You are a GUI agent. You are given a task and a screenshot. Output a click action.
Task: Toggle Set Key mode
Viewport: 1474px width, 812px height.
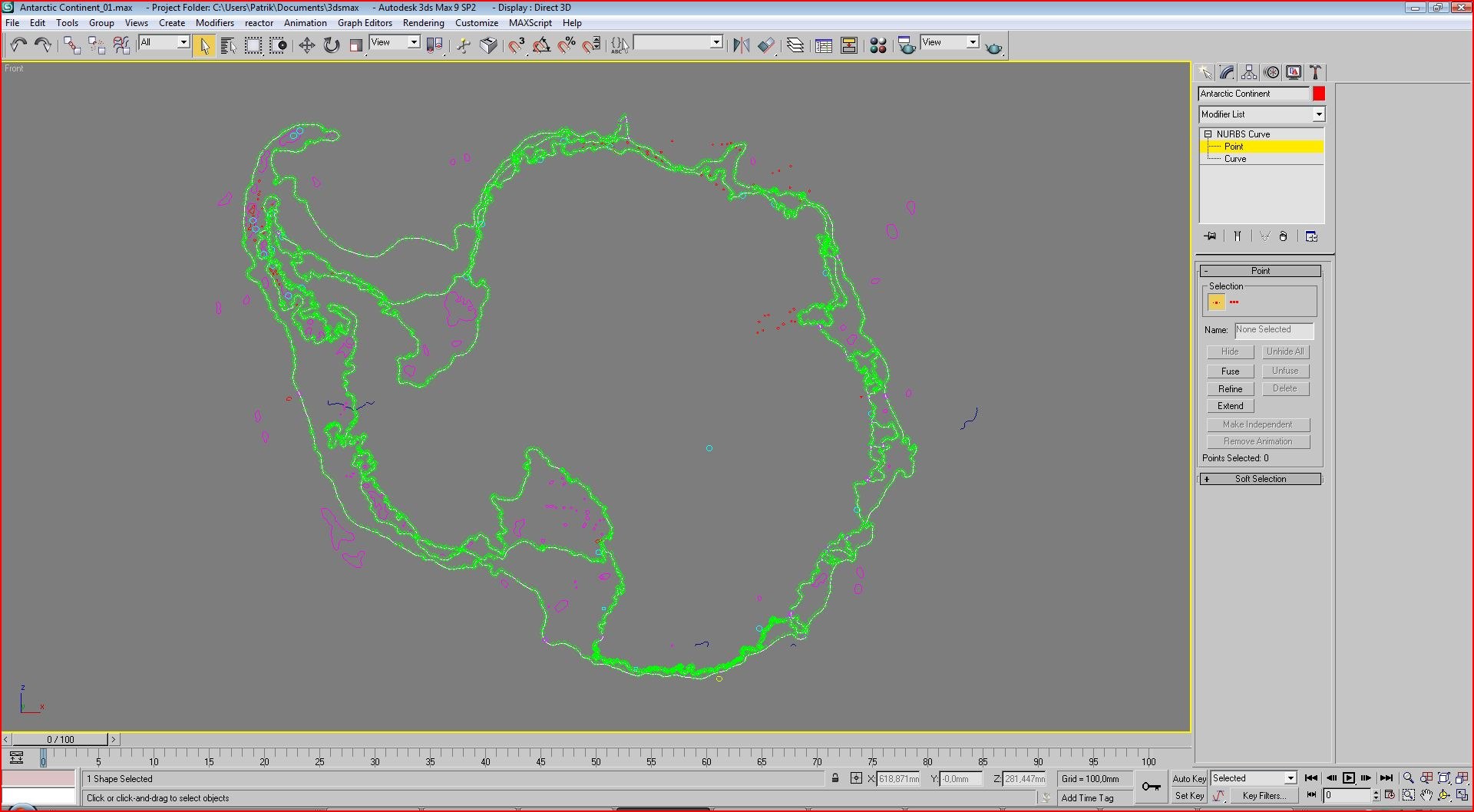coord(1189,796)
